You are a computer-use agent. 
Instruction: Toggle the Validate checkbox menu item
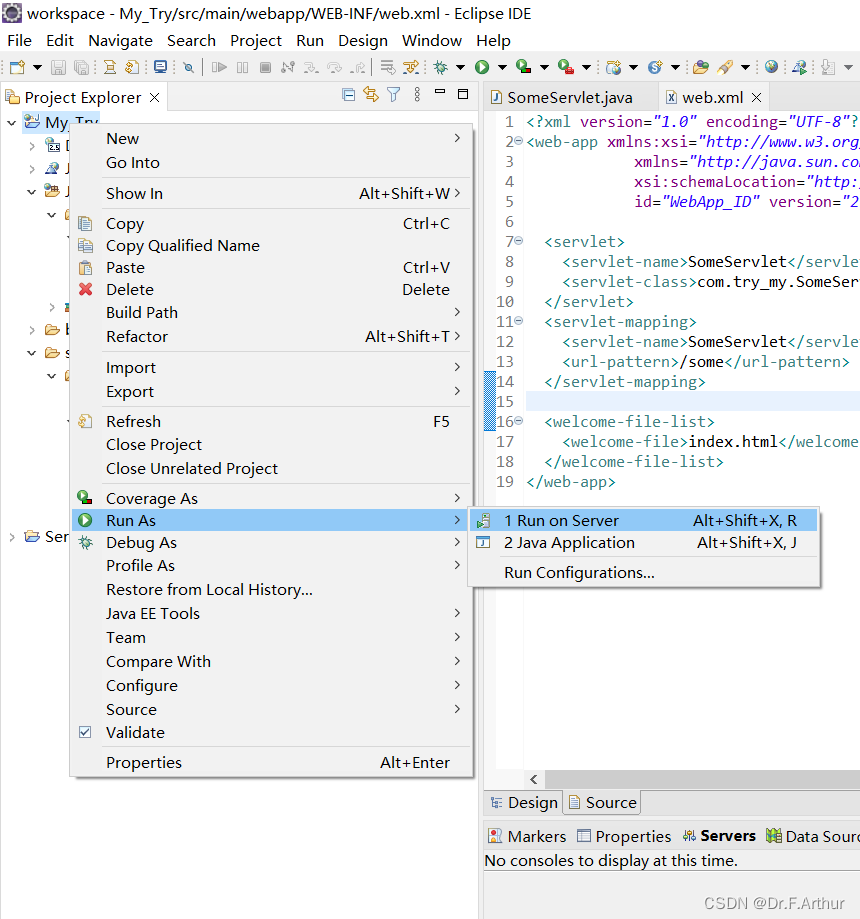(x=85, y=732)
